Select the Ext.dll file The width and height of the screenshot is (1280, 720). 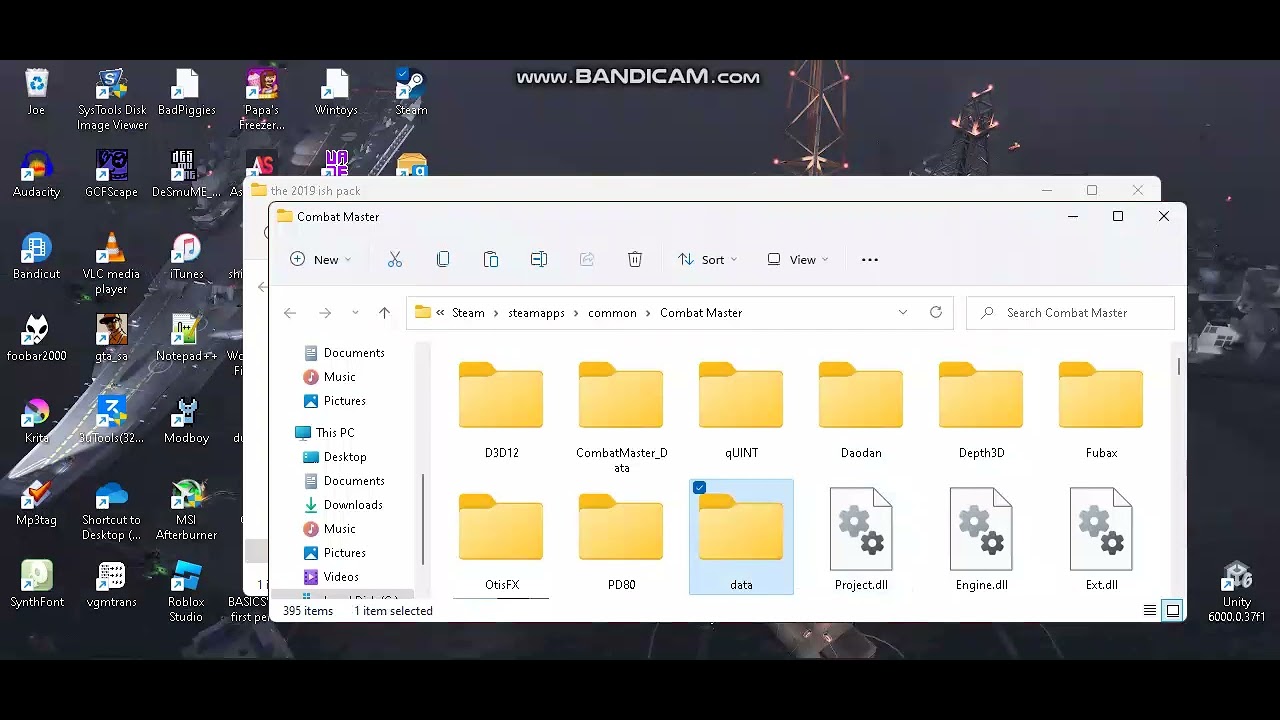[x=1101, y=539]
